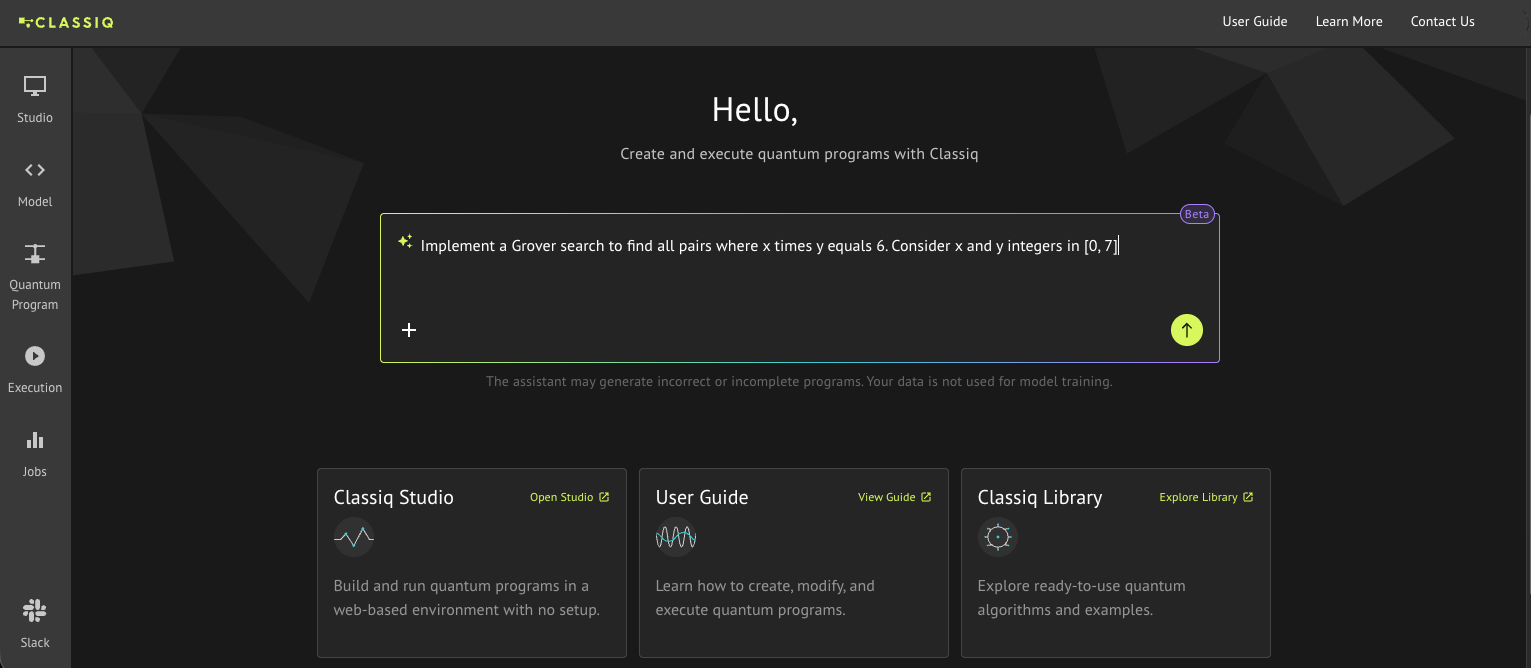Open the Studio sidebar icon

(x=35, y=86)
